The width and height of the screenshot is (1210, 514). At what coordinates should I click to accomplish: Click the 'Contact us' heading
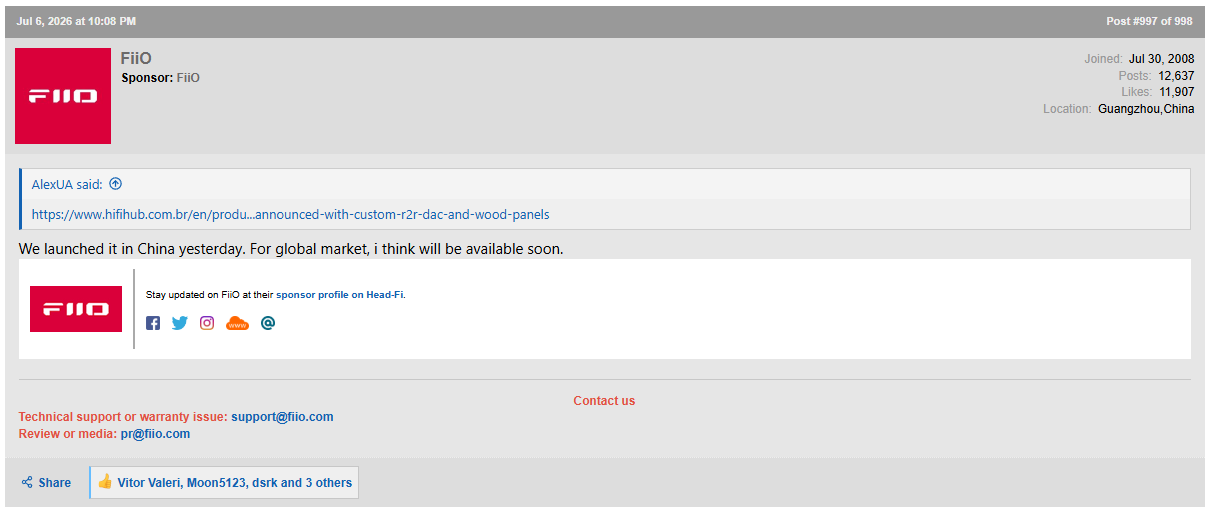pos(604,401)
